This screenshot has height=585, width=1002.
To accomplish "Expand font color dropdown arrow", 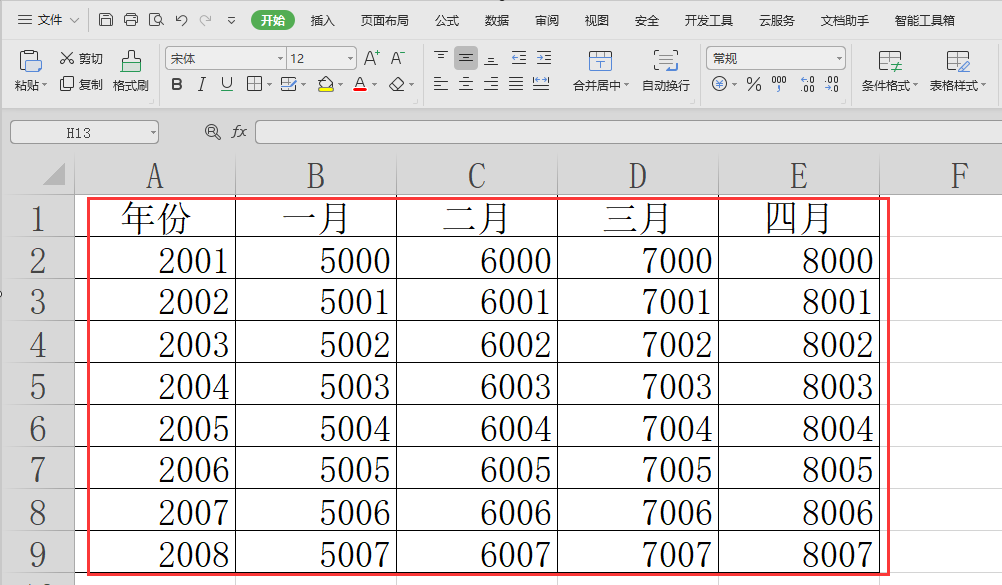I will click(x=374, y=85).
